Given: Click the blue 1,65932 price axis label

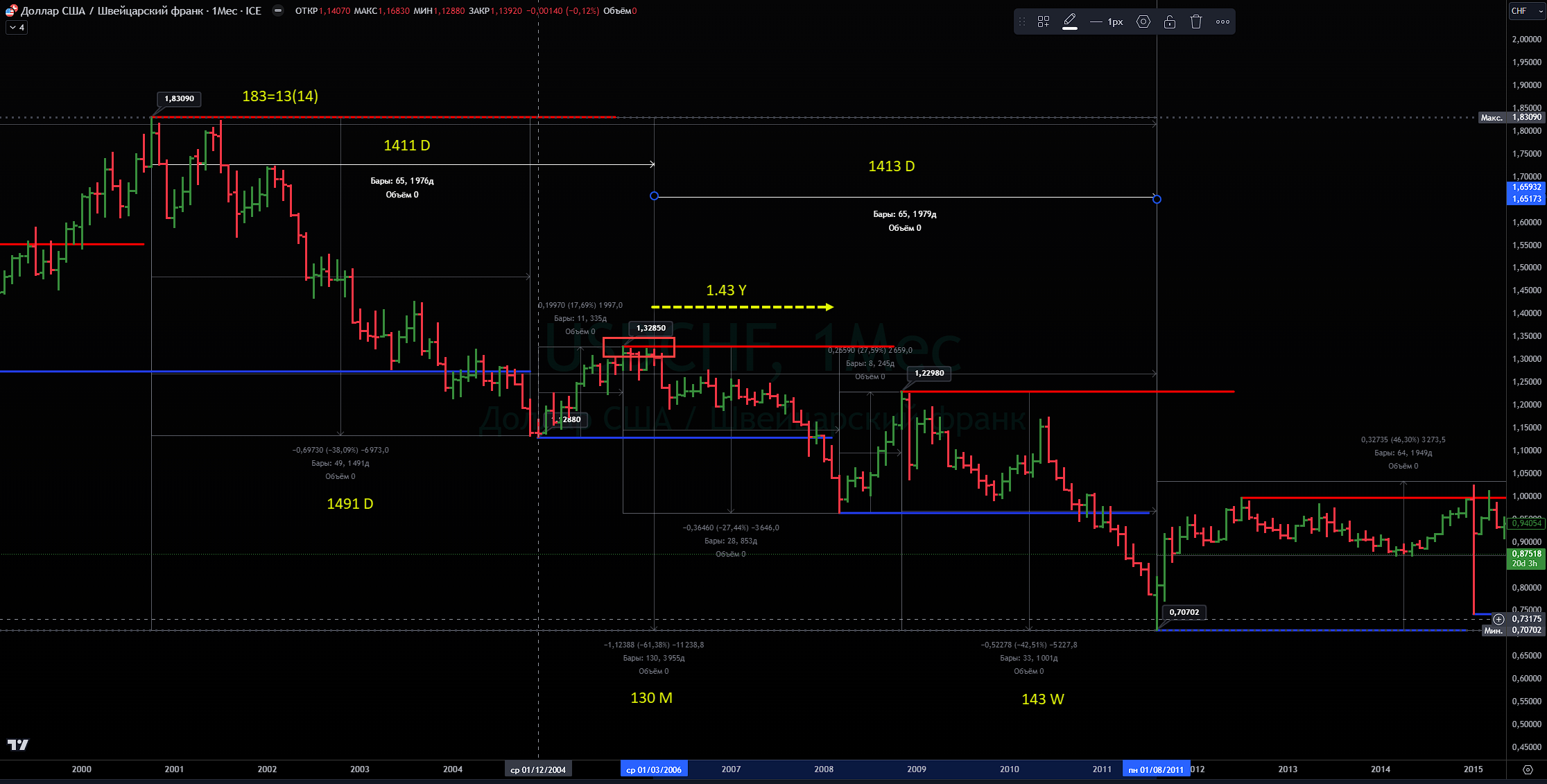Looking at the screenshot, I should [1526, 187].
